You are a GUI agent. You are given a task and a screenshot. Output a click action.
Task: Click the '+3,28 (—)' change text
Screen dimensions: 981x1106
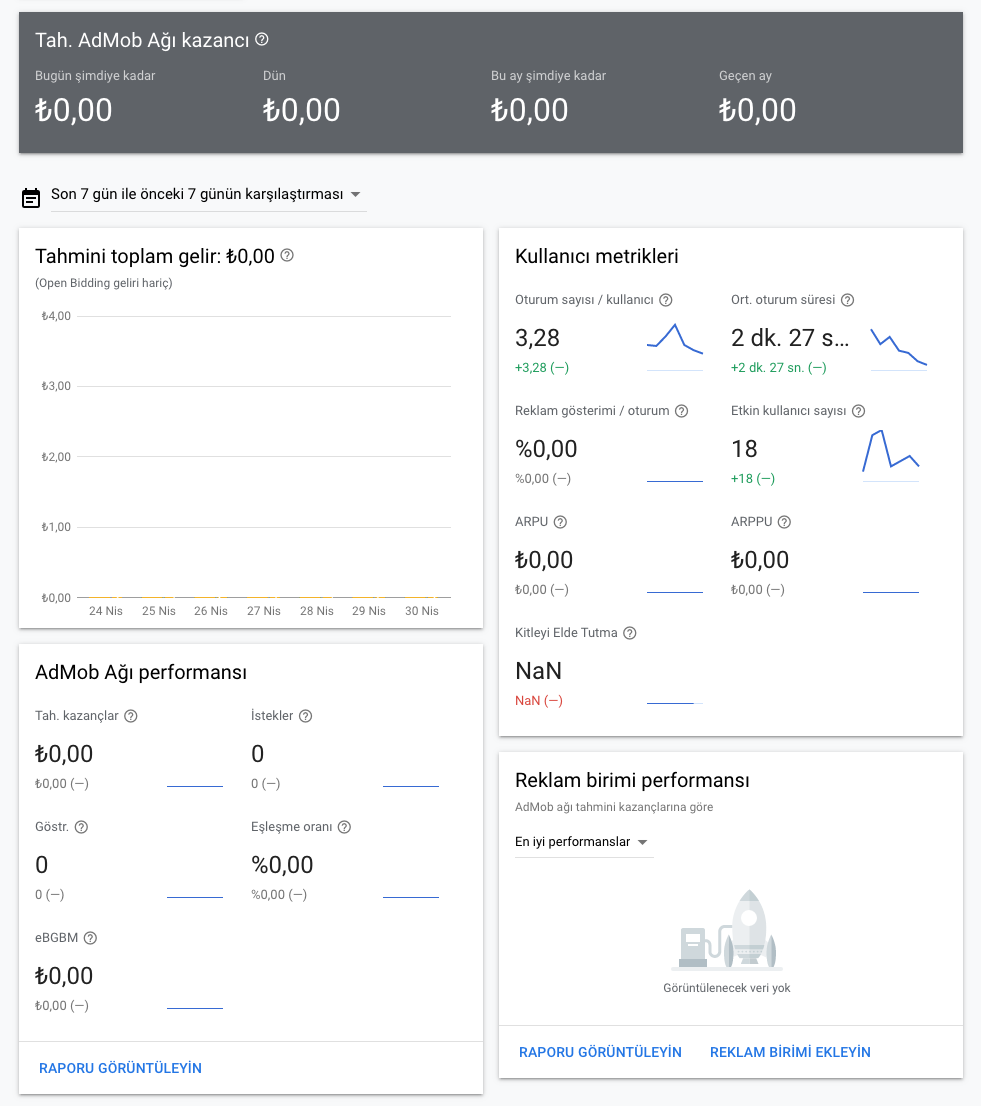tap(542, 367)
